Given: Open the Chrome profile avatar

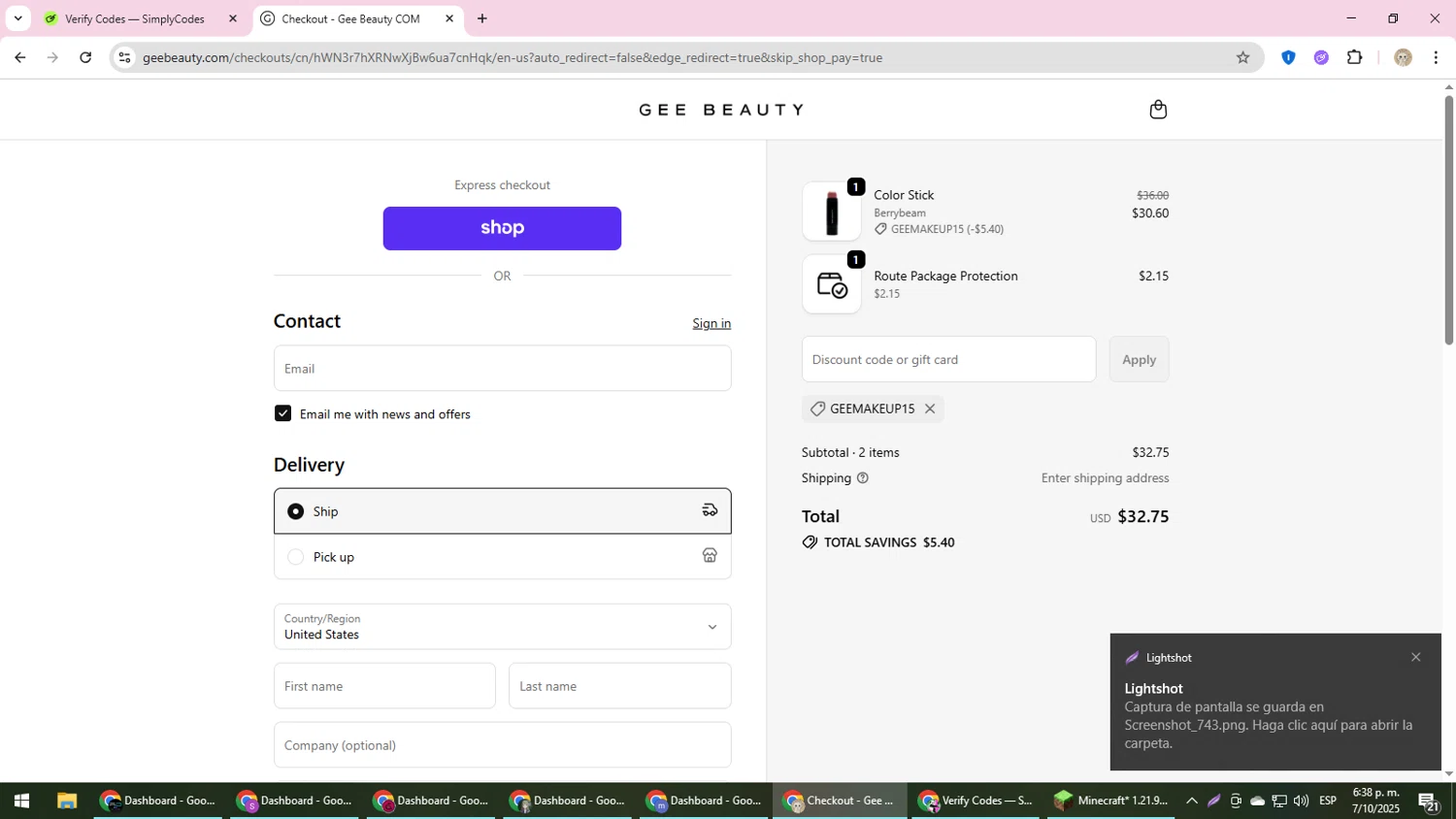Looking at the screenshot, I should [1403, 57].
